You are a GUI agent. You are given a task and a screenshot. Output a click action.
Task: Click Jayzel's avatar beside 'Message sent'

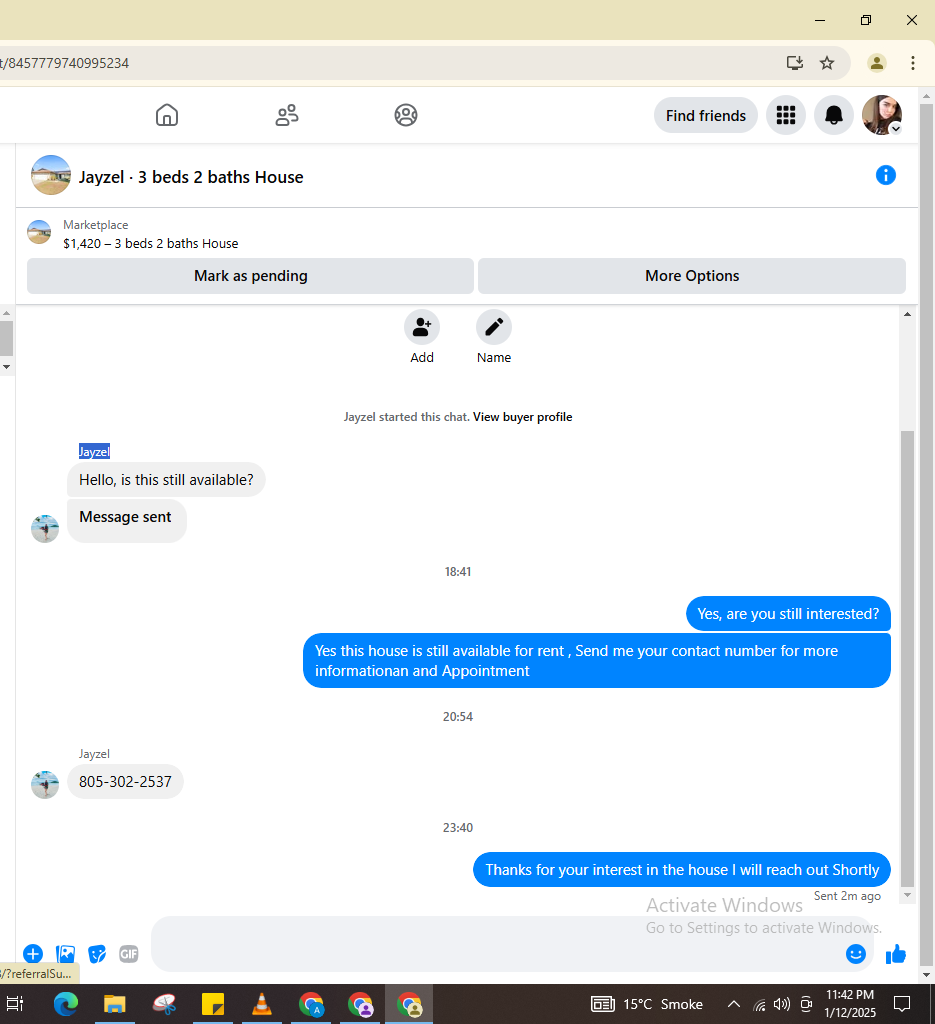(45, 528)
